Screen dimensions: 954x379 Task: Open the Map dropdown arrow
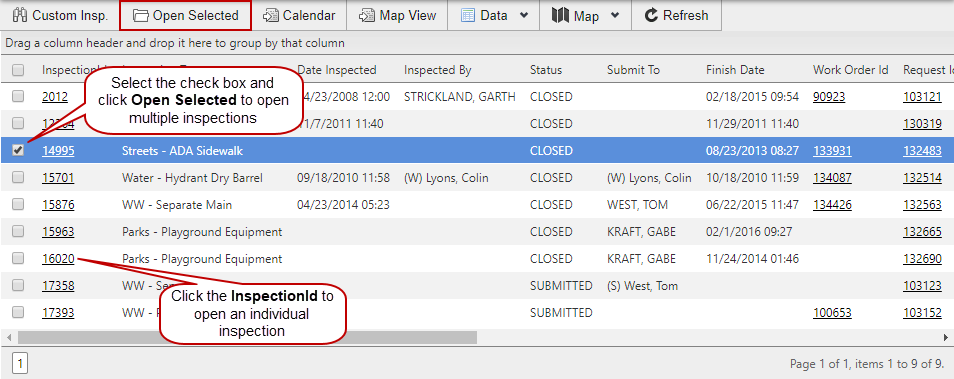615,16
